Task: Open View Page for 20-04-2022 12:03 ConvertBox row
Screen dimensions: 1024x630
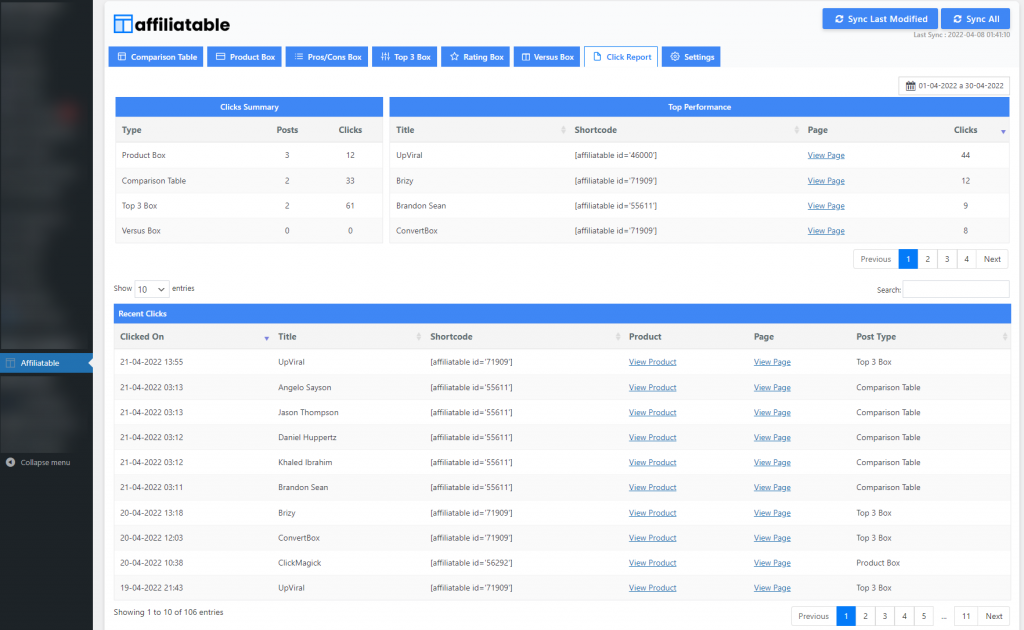Action: coord(772,538)
